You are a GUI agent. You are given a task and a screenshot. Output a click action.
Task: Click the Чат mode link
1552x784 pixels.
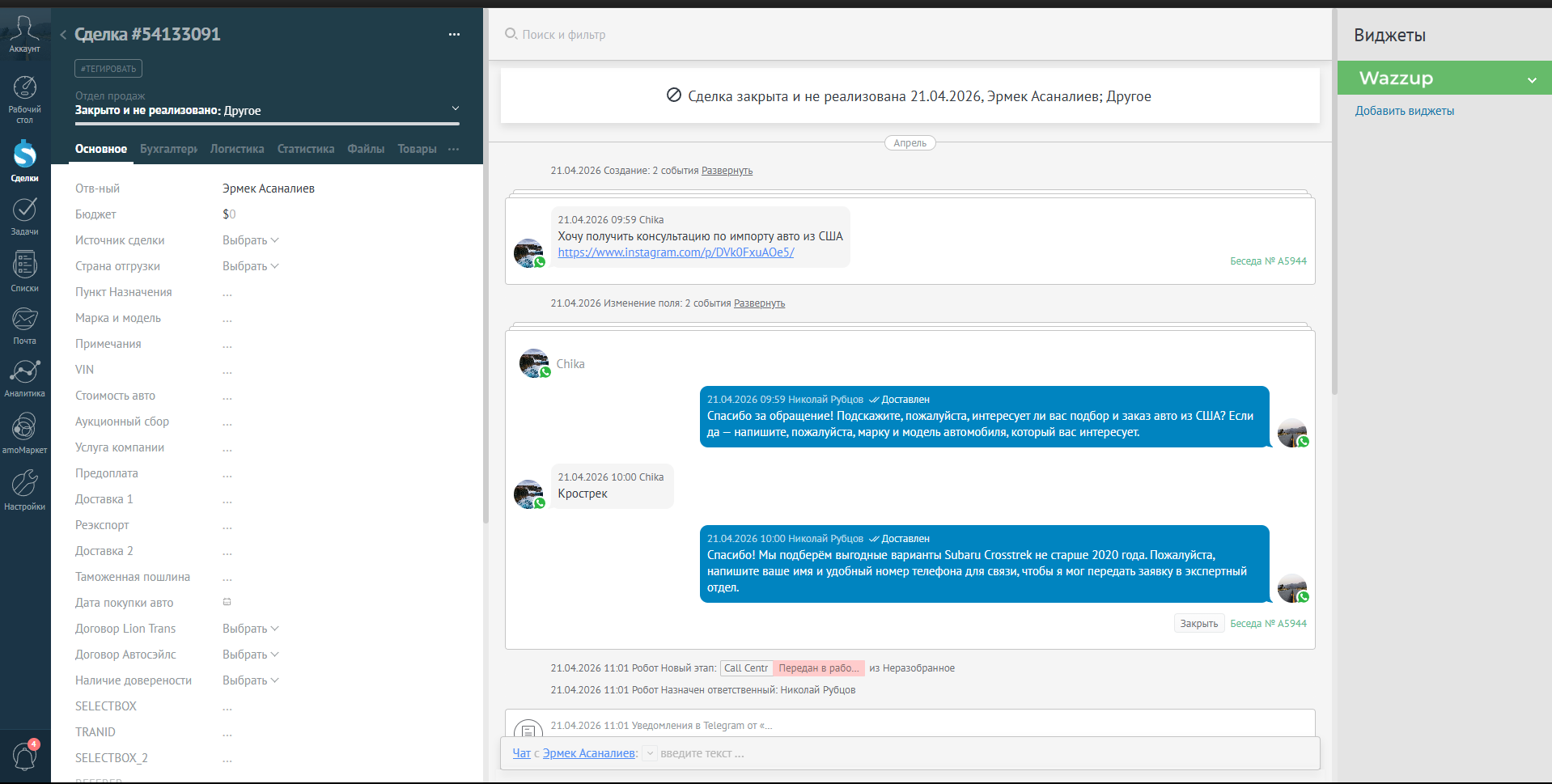click(521, 753)
